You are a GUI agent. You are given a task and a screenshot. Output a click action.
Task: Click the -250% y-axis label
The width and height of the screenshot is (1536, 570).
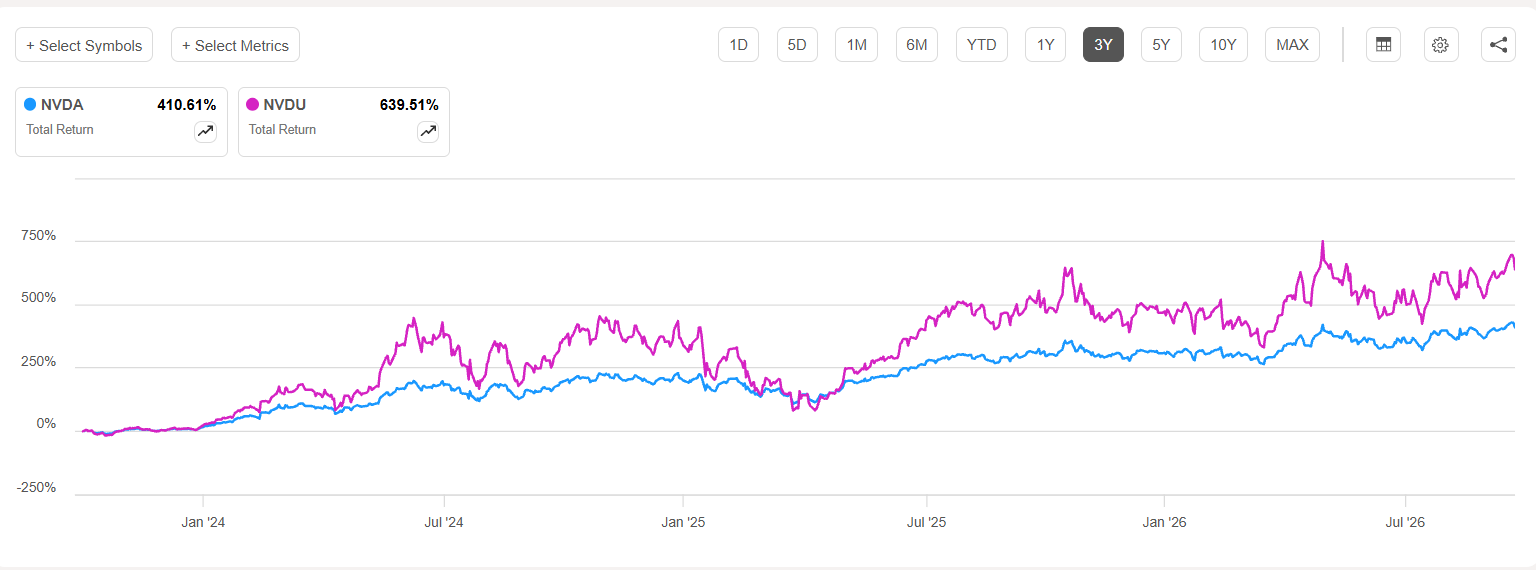37,488
